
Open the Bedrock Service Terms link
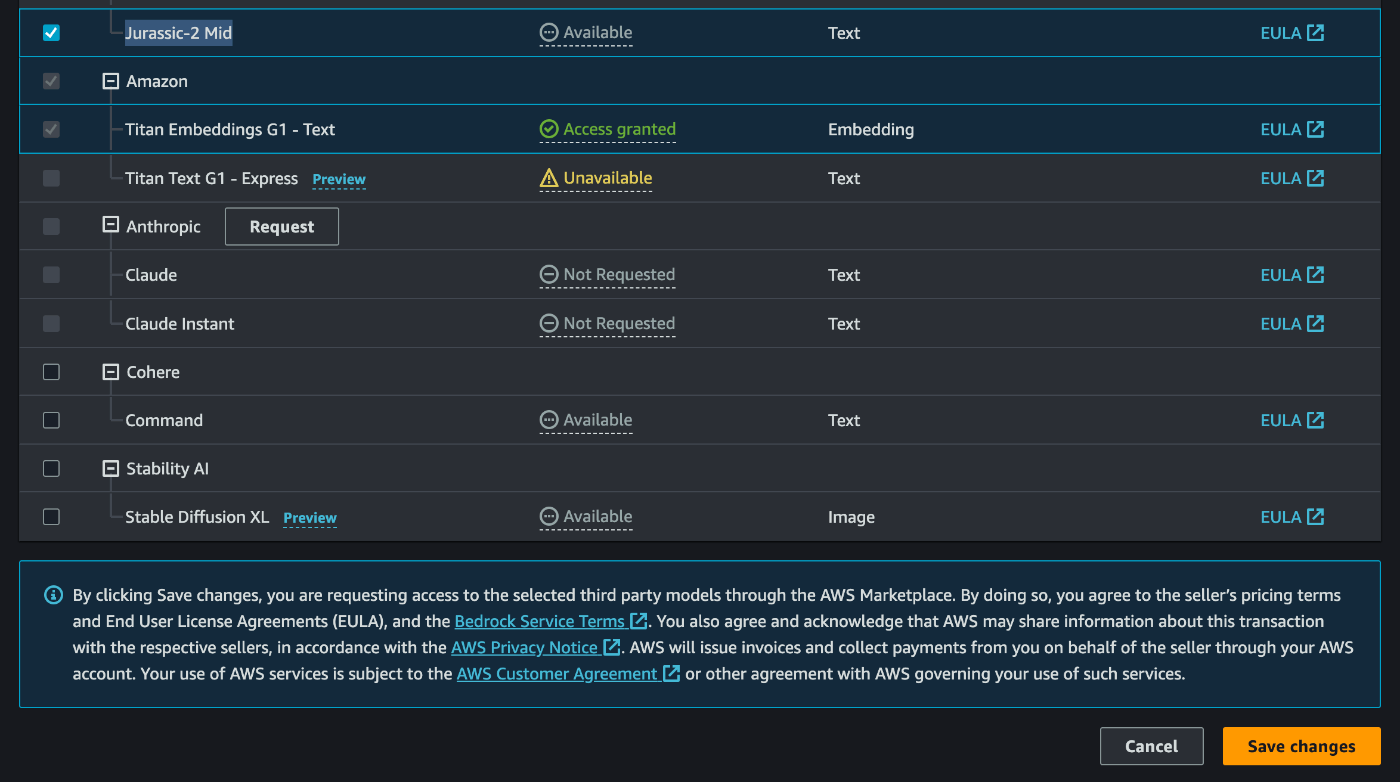[x=550, y=621]
